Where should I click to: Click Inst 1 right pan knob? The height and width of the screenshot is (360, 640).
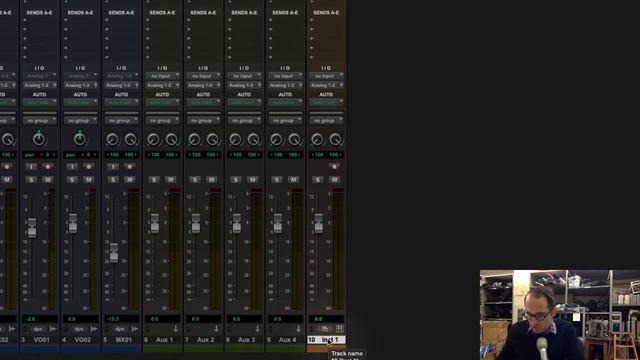336,139
